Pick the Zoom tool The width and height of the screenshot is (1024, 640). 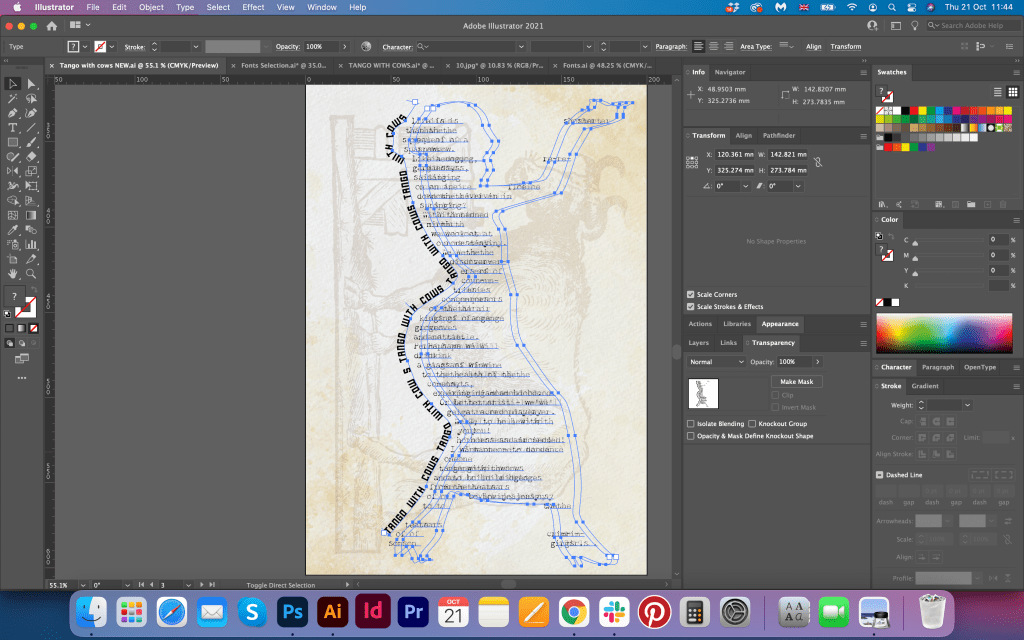pyautogui.click(x=31, y=273)
